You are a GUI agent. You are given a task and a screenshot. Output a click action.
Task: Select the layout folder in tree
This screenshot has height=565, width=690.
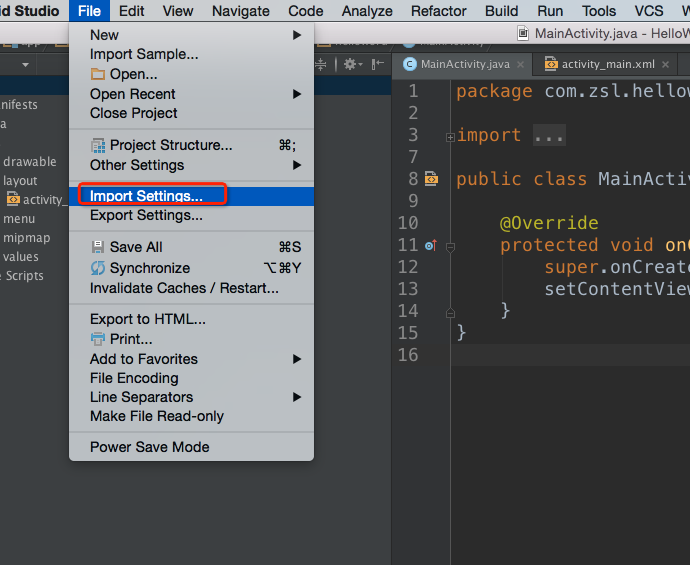[20, 181]
